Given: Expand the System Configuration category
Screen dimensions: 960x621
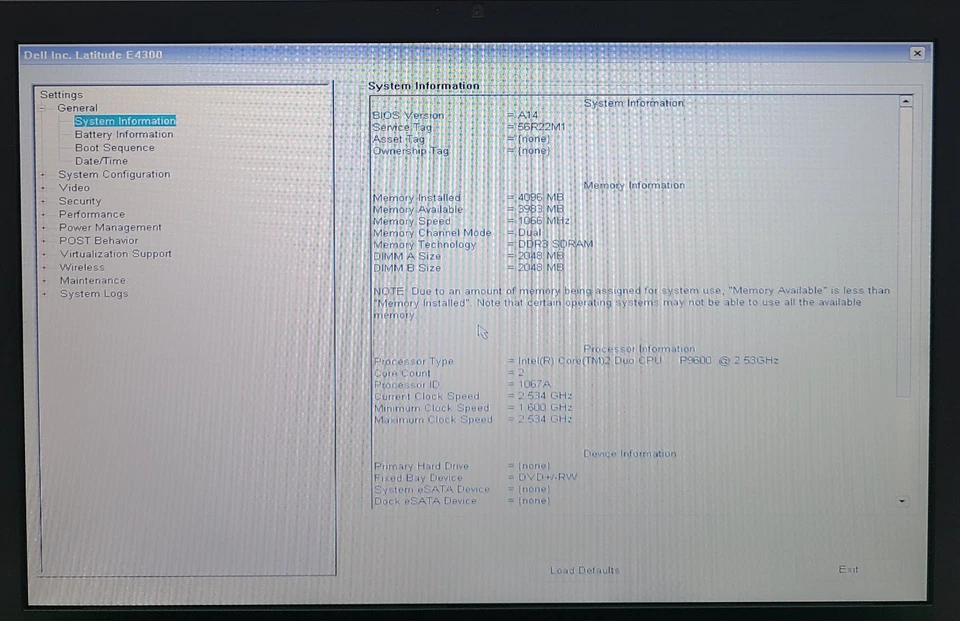Looking at the screenshot, I should click(115, 173).
